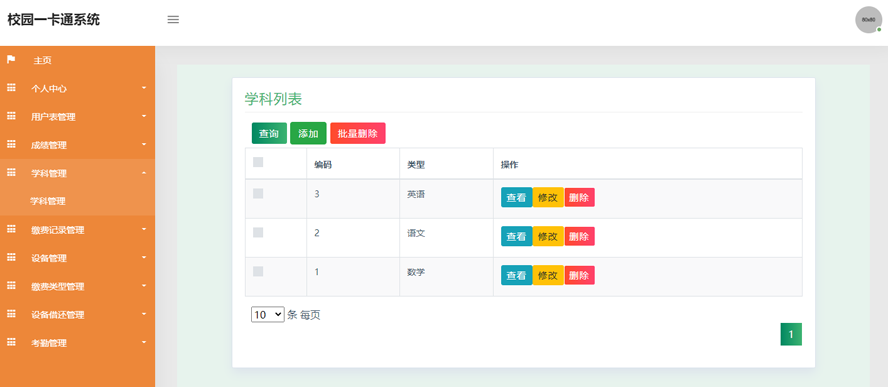The image size is (888, 387).
Task: Click the 添加 button
Action: [x=308, y=134]
